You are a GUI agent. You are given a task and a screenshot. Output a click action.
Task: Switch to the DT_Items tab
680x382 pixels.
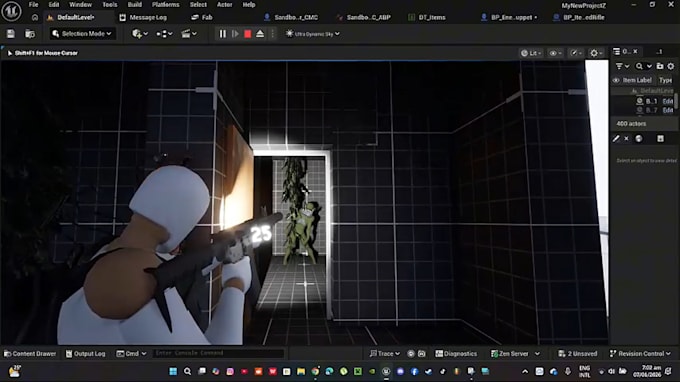[x=427, y=17]
